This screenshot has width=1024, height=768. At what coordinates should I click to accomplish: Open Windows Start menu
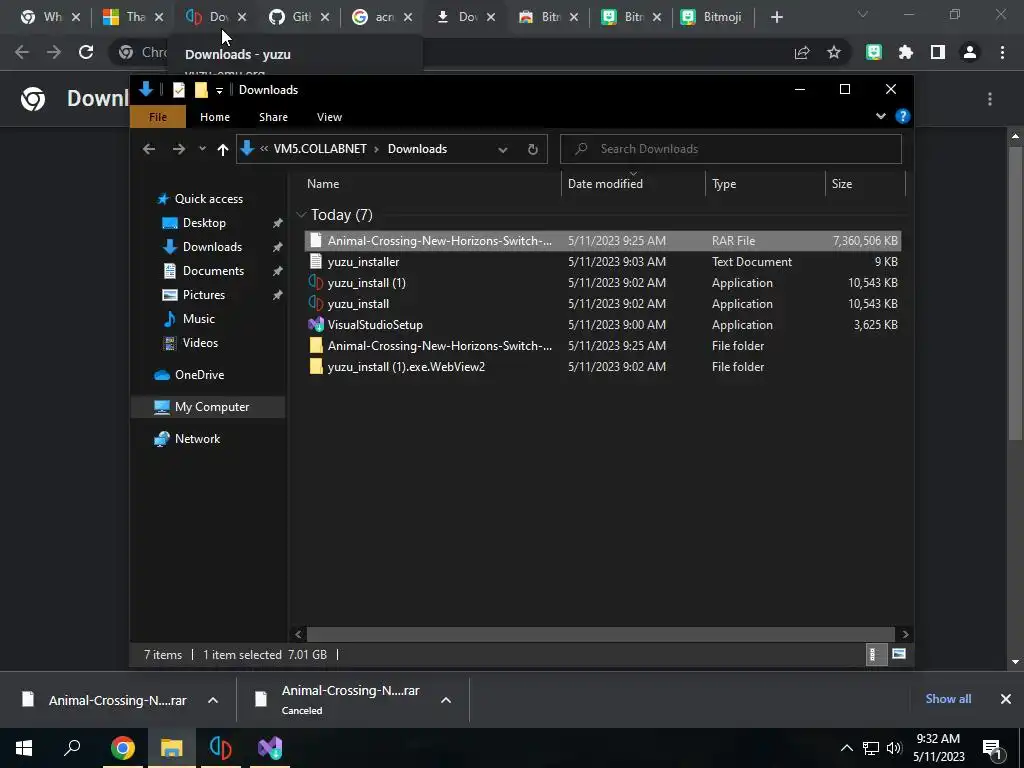24,748
